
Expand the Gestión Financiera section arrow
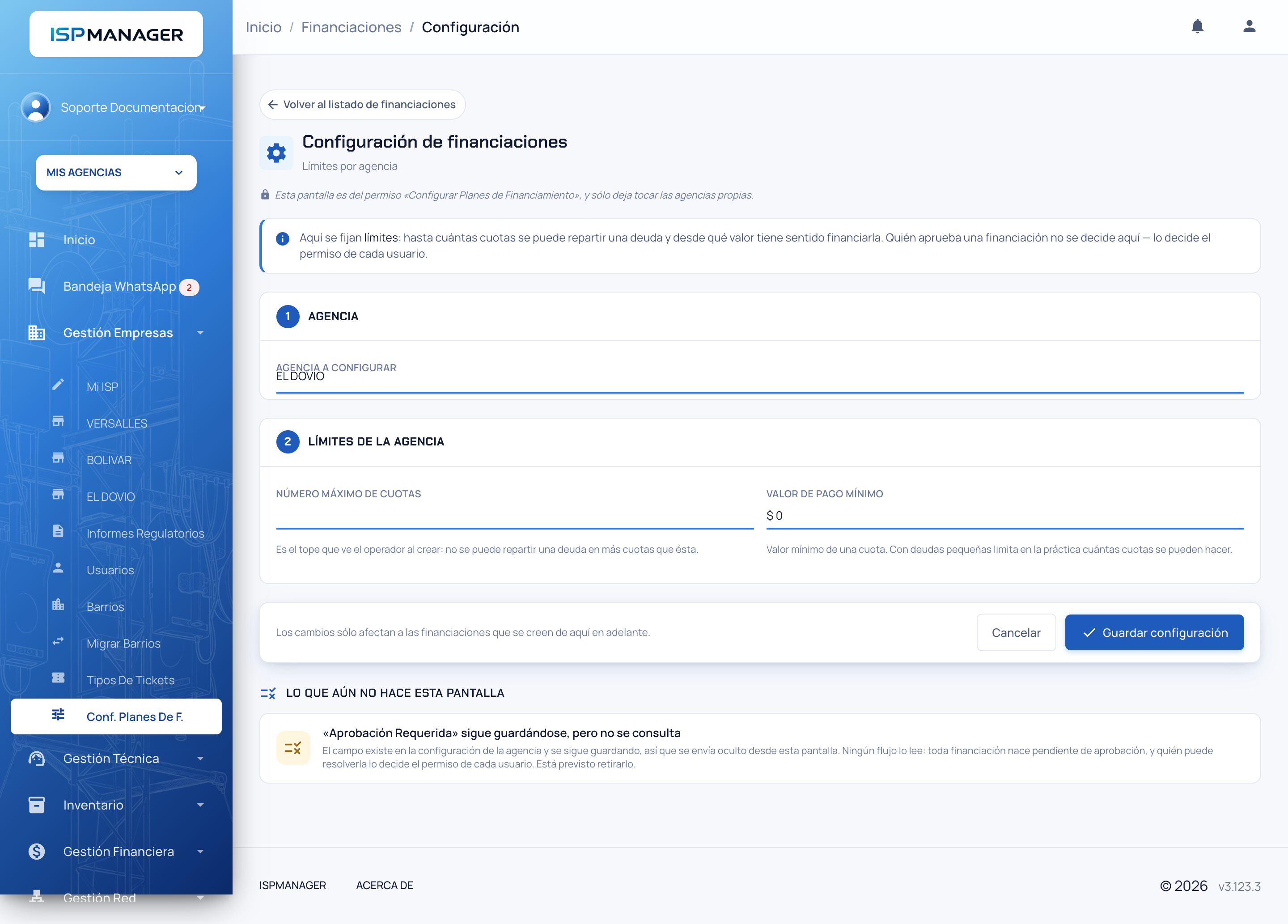[200, 852]
